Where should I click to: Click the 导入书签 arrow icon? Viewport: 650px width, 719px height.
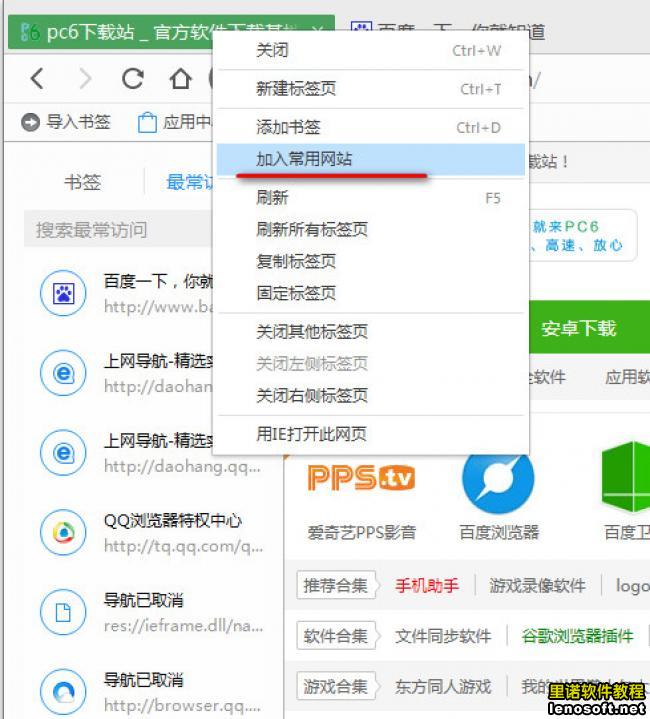30,122
